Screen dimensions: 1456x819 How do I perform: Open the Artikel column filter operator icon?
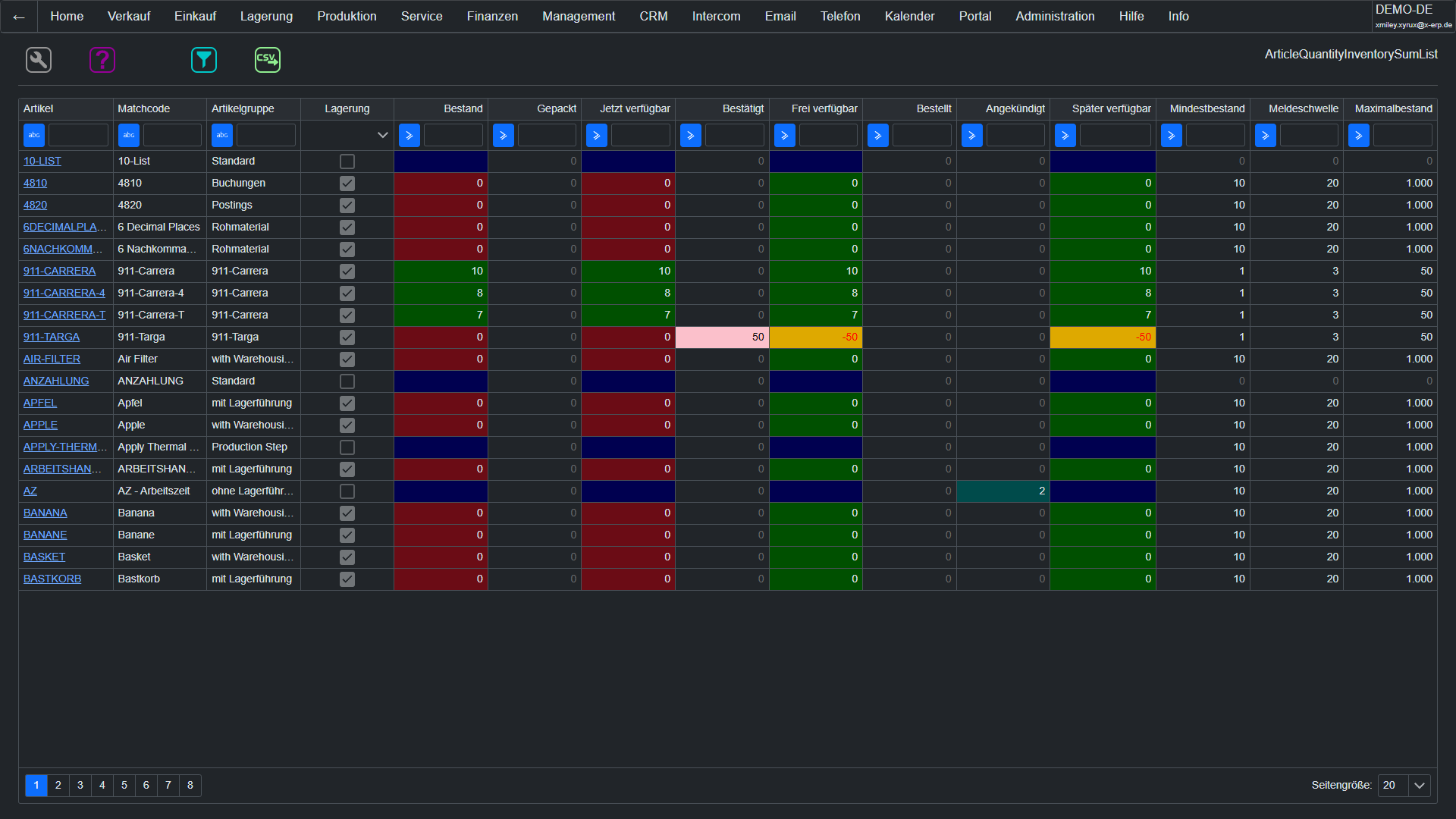click(34, 136)
